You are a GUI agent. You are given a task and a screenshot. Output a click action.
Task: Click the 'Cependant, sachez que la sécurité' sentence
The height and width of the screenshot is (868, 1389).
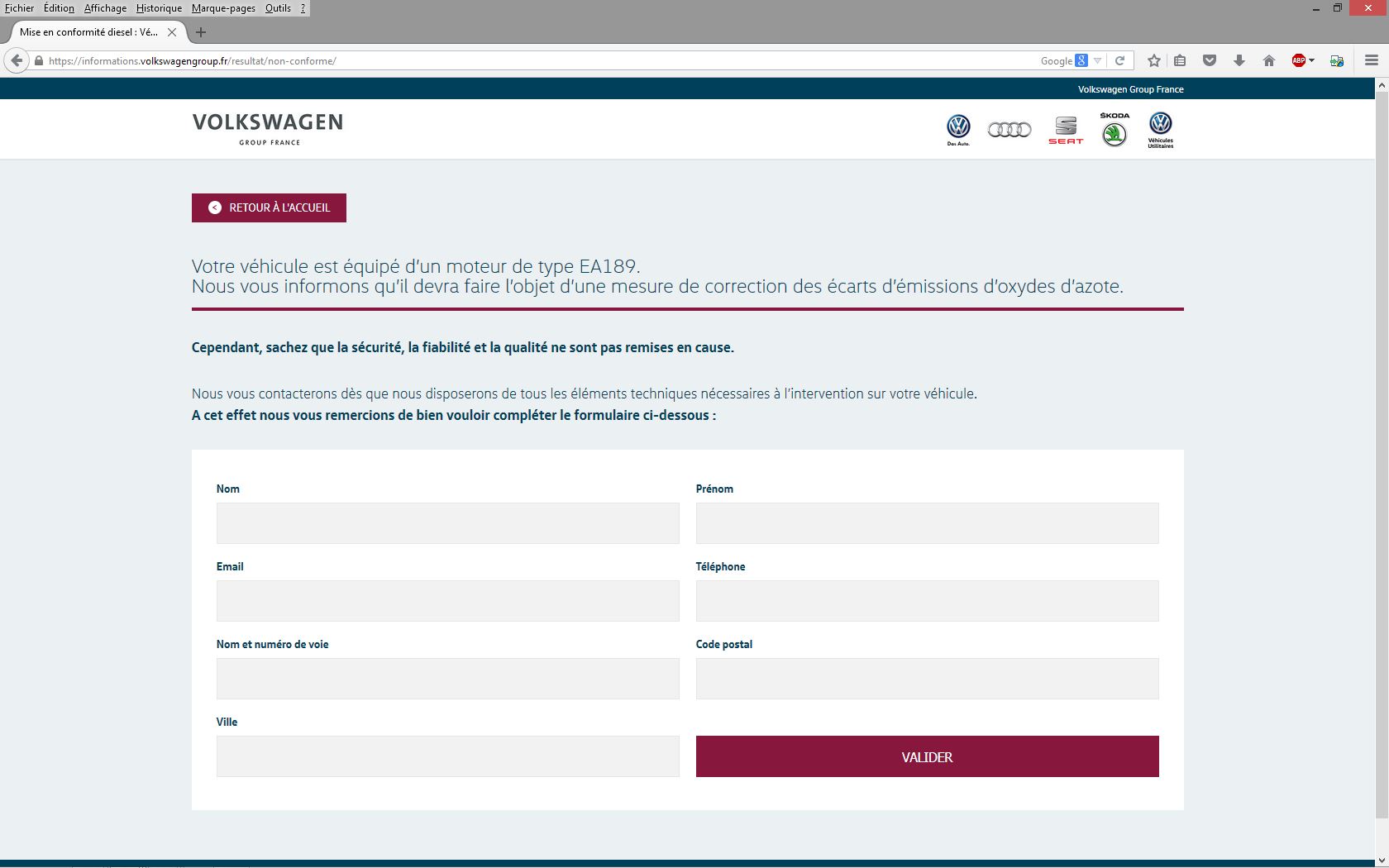pos(463,347)
